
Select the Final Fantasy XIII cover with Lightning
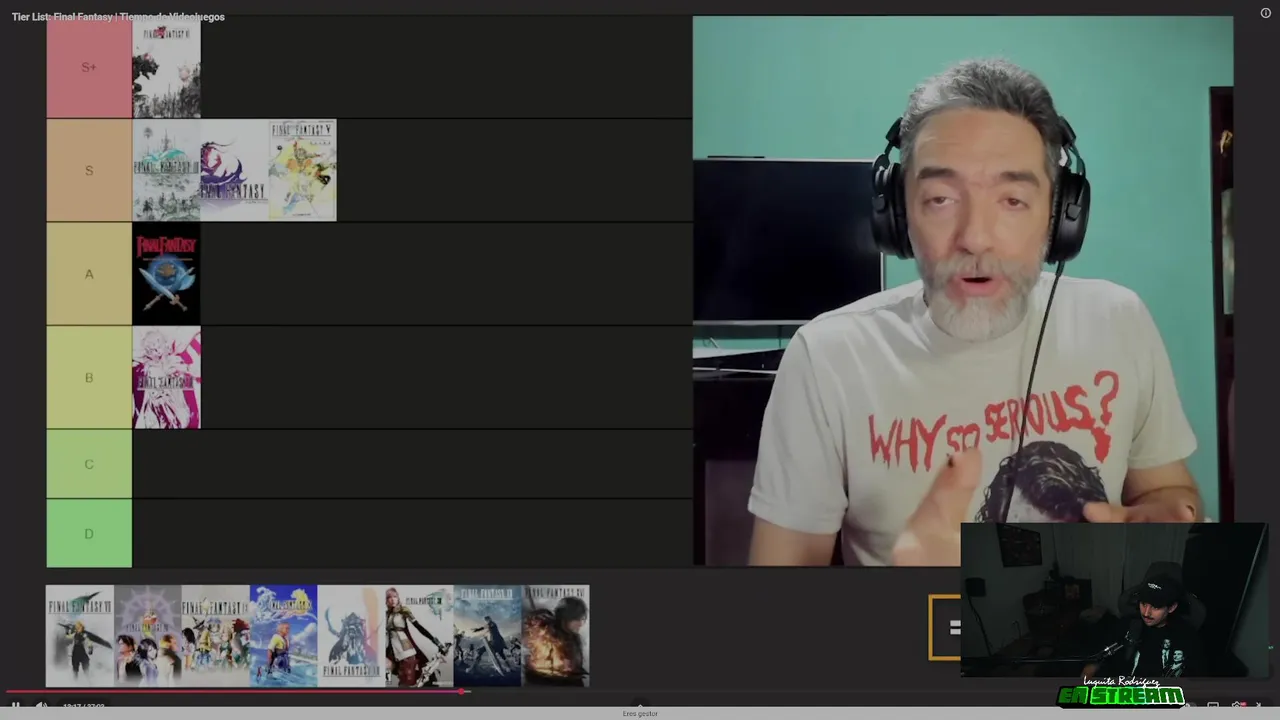(x=420, y=636)
